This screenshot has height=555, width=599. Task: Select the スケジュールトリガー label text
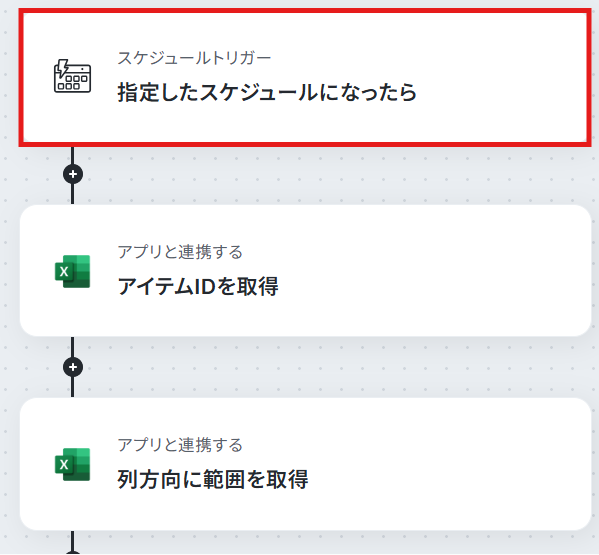click(x=194, y=58)
